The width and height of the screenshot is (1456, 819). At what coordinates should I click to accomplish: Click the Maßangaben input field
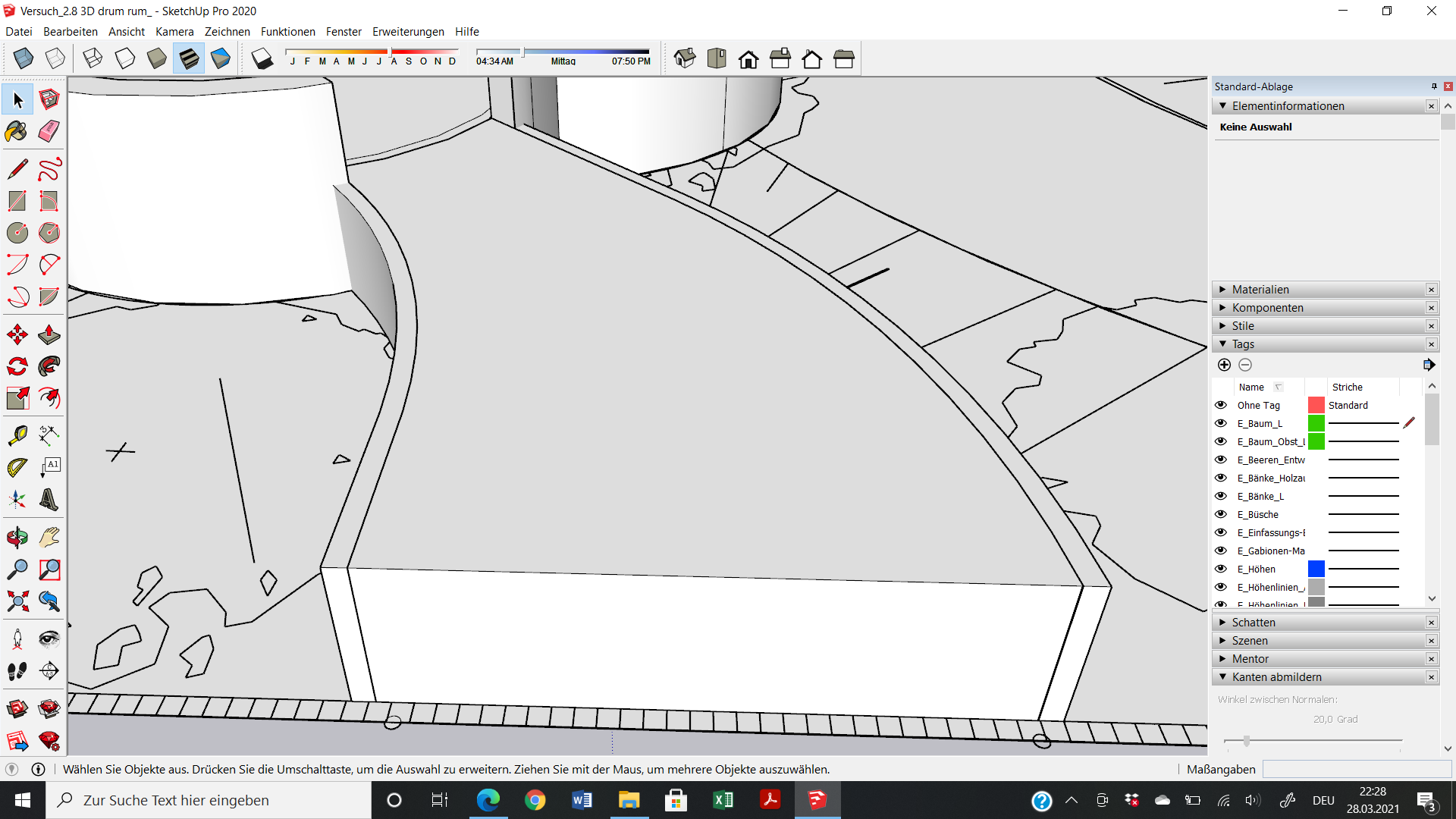(1356, 769)
